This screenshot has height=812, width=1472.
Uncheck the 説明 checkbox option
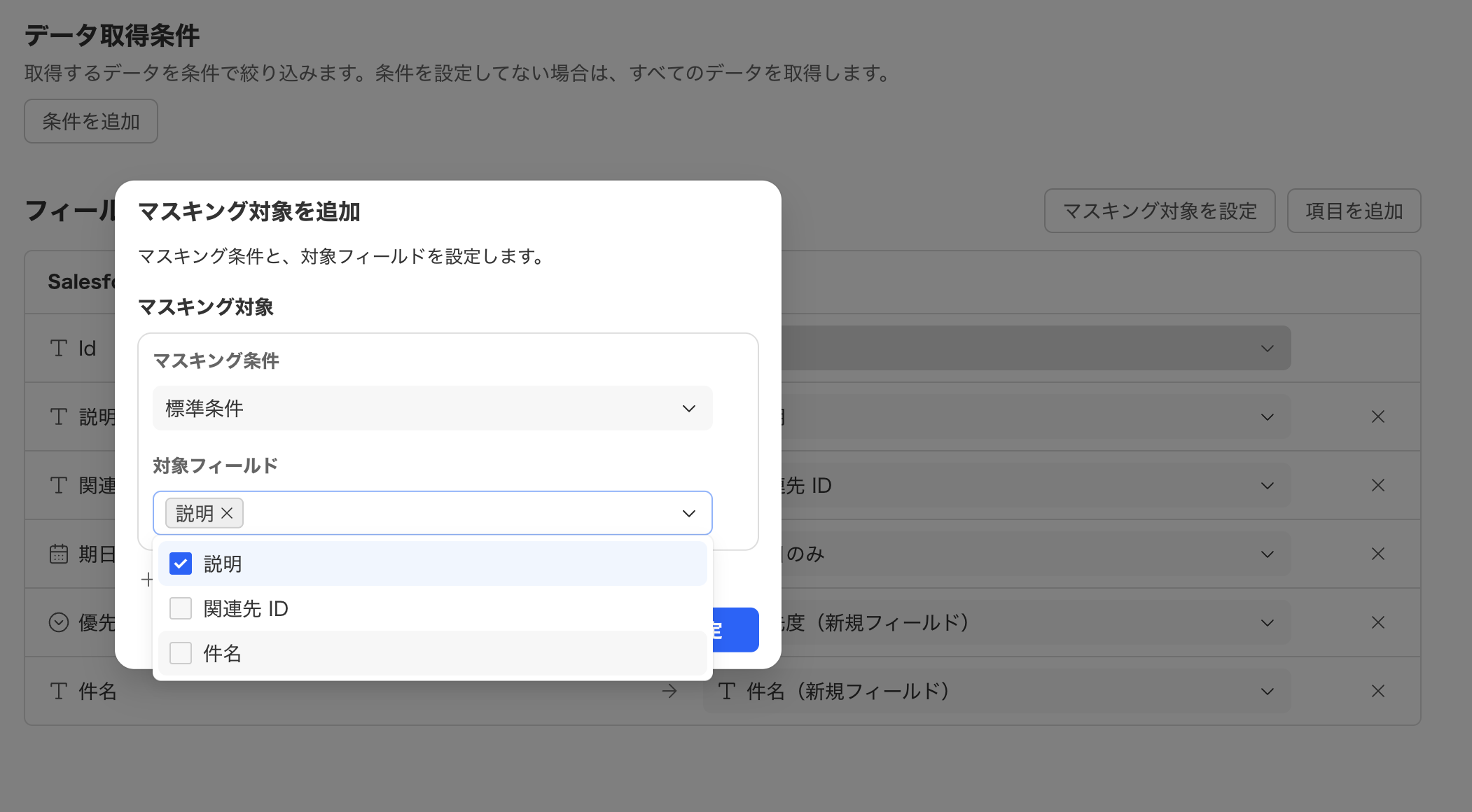pos(181,563)
